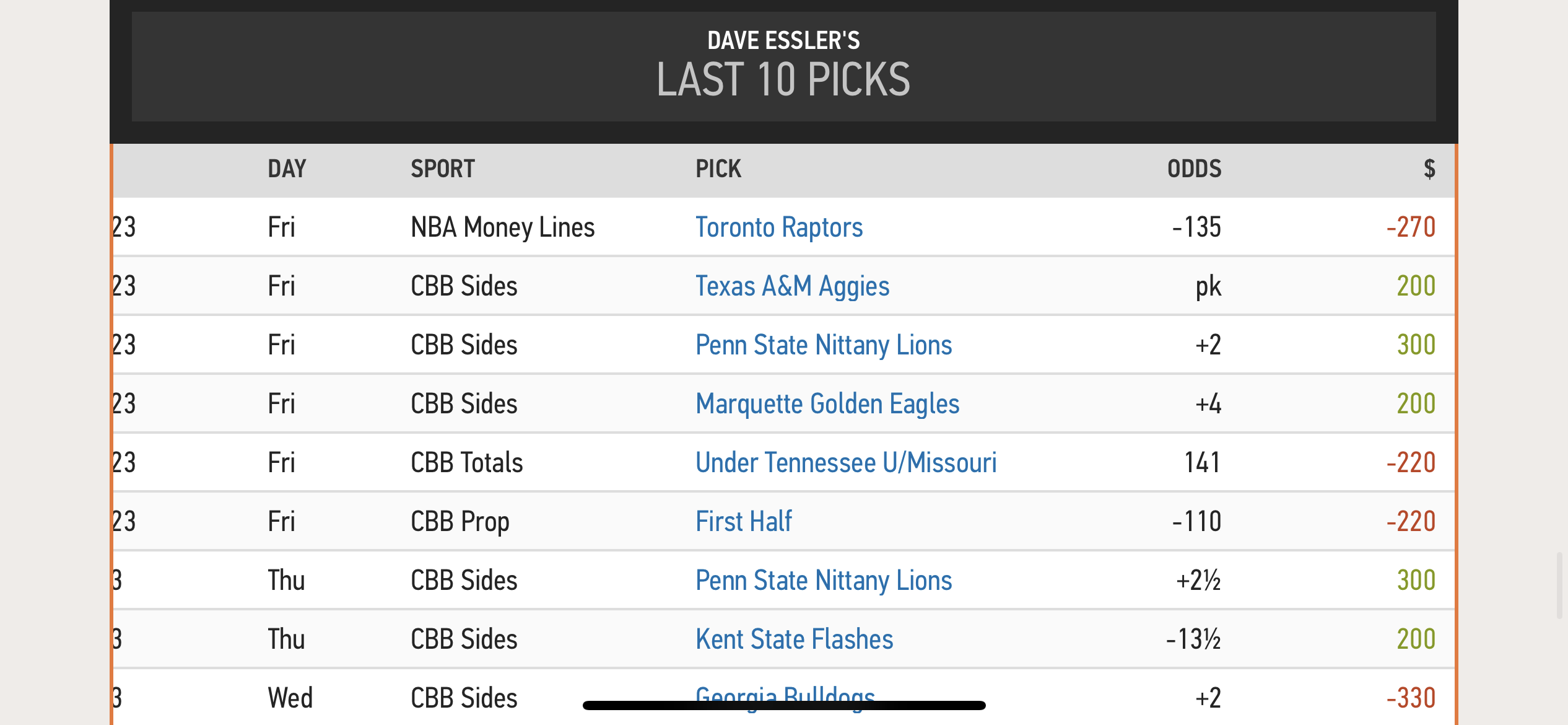Click the NBA Money Lines sport cell
Screen dimensions: 1568x725
click(x=502, y=227)
